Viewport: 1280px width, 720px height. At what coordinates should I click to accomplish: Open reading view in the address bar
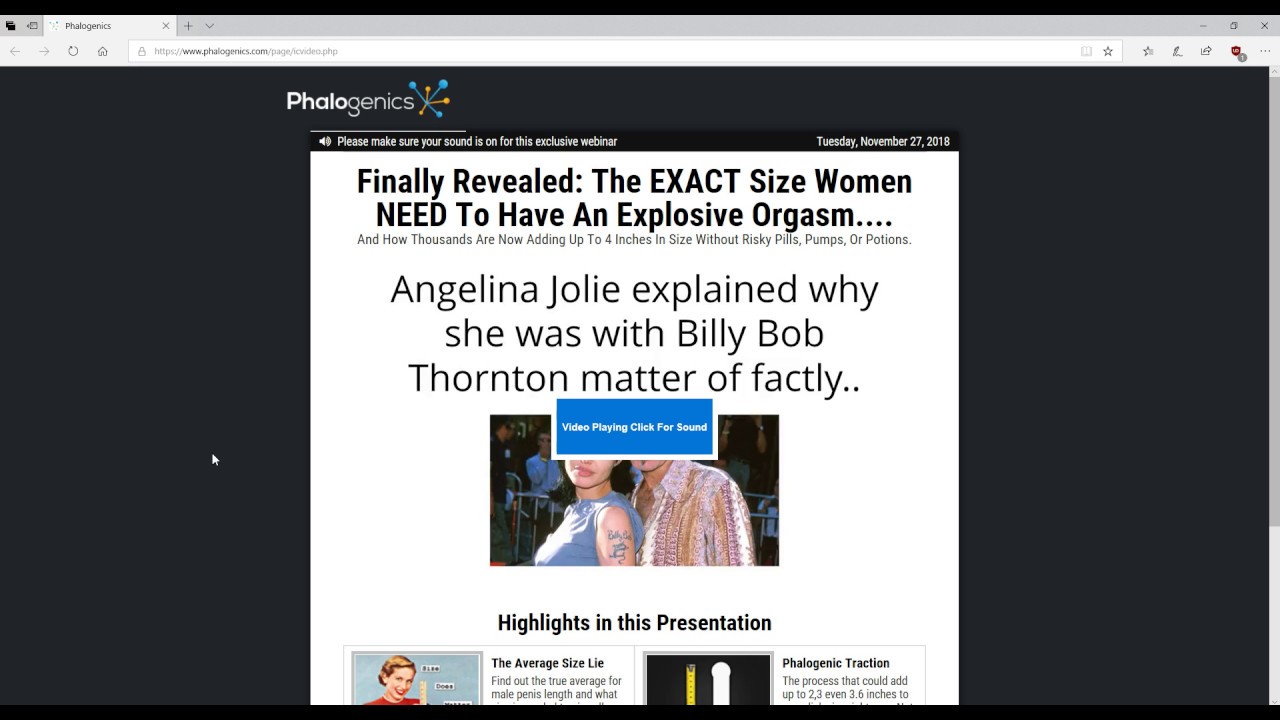(1086, 51)
